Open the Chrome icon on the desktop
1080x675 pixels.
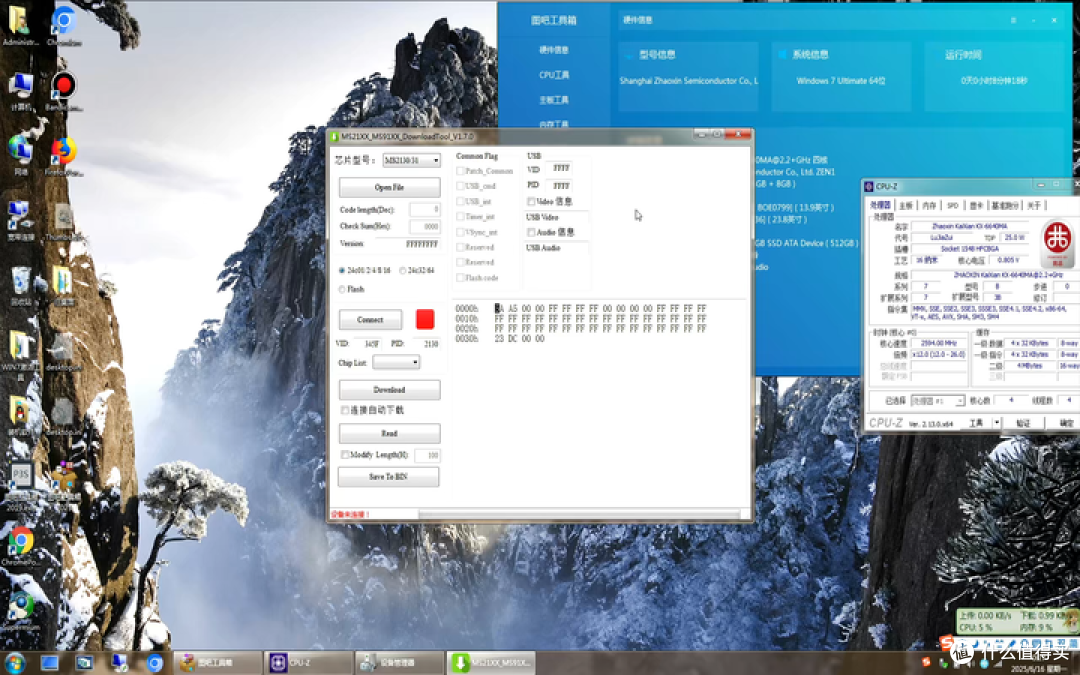click(x=21, y=542)
